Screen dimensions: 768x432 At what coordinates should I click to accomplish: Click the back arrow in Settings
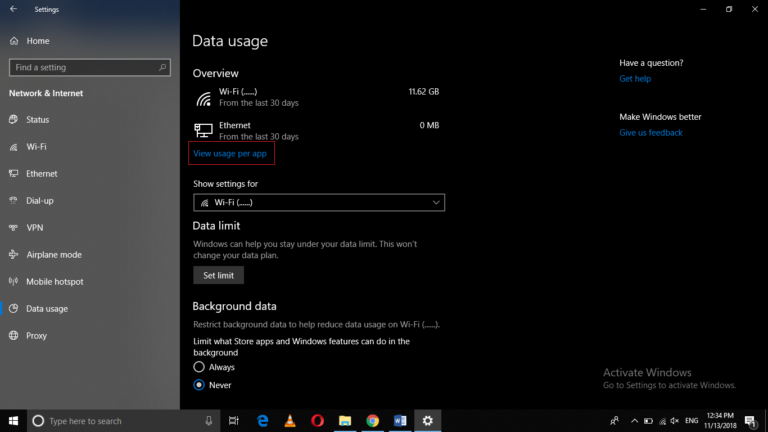(13, 9)
